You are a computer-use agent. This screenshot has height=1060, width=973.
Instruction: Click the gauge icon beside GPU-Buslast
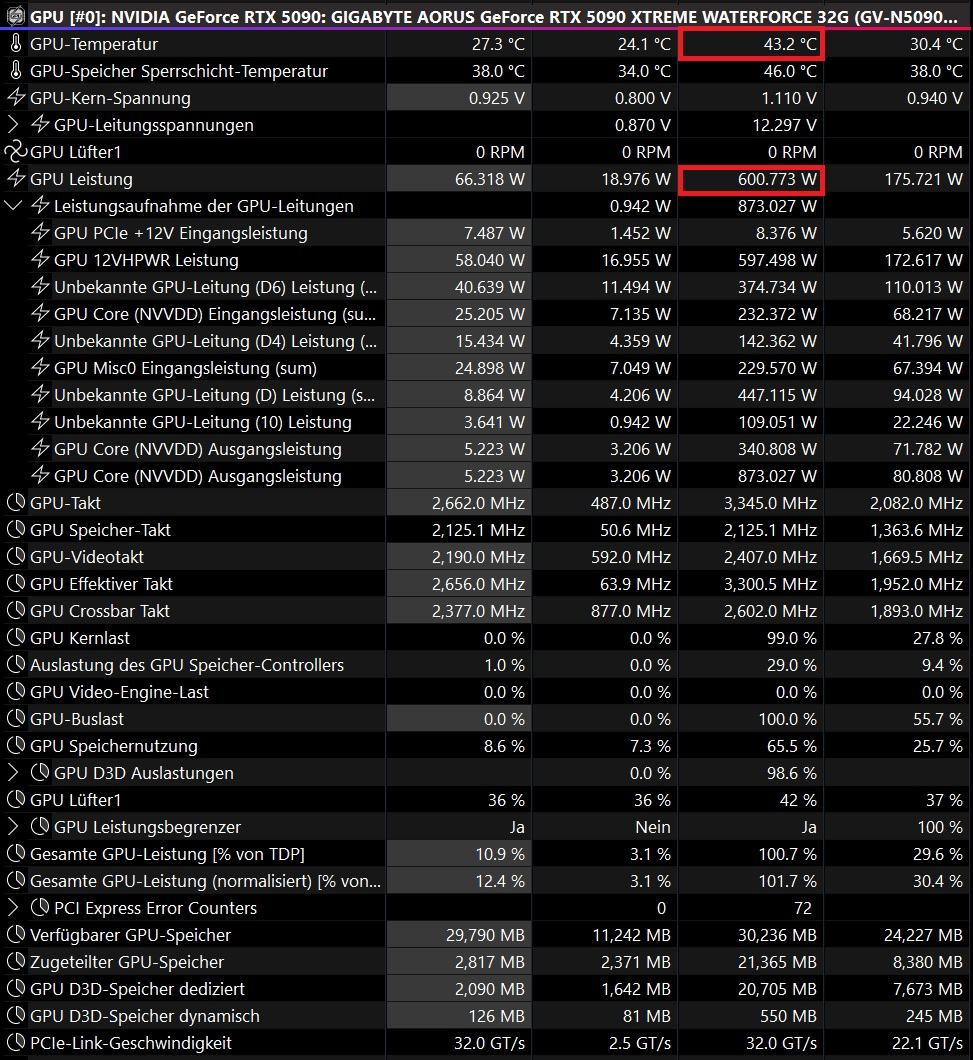pos(16,719)
